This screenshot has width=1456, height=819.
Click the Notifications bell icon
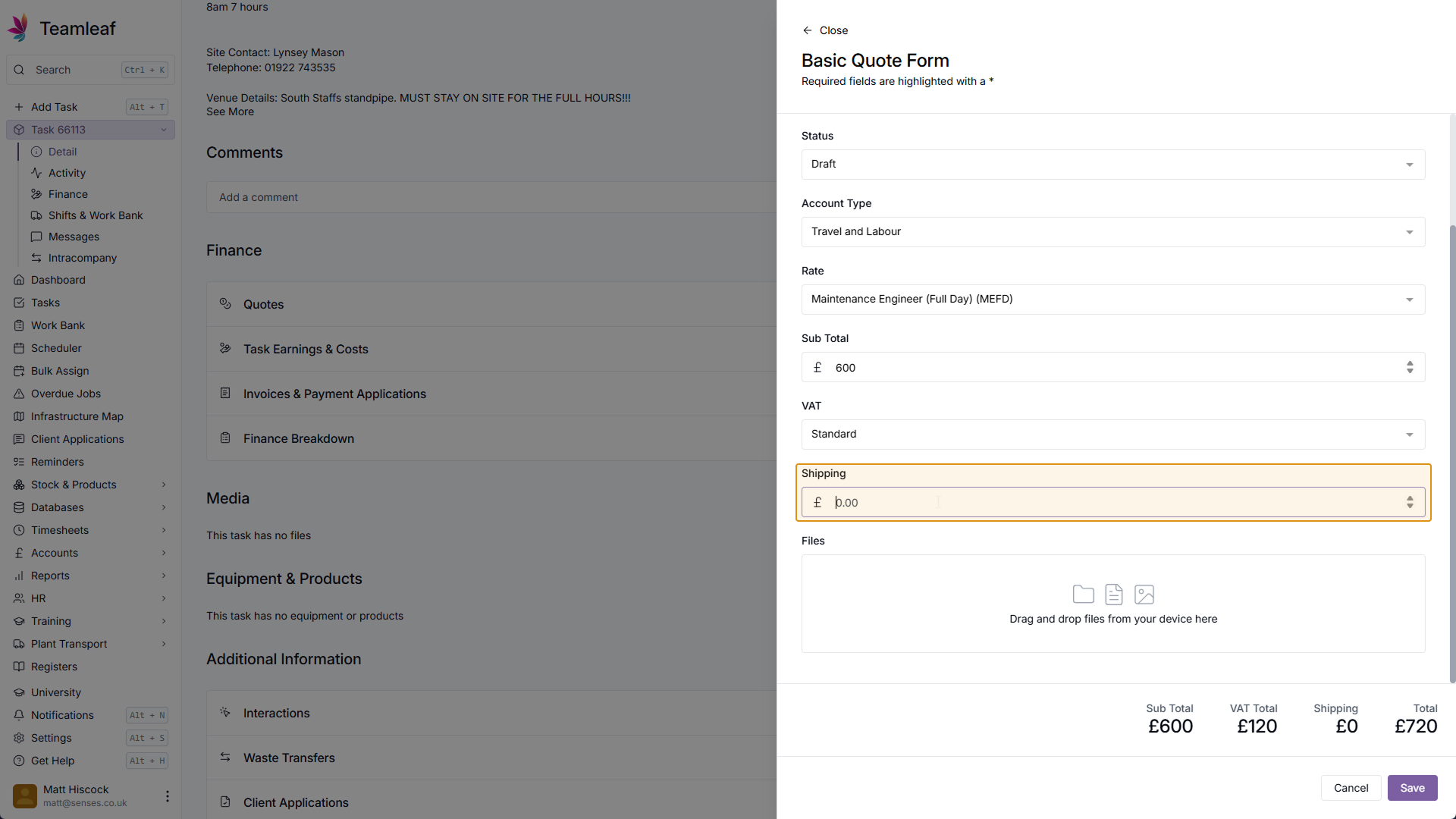(x=19, y=715)
